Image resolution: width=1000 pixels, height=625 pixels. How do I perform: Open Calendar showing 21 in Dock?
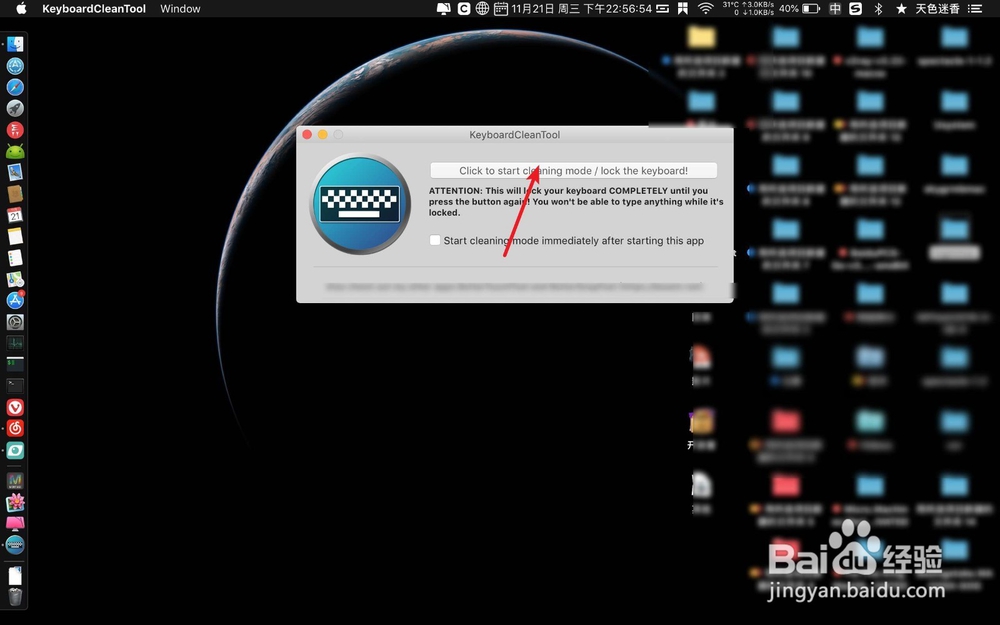point(15,215)
